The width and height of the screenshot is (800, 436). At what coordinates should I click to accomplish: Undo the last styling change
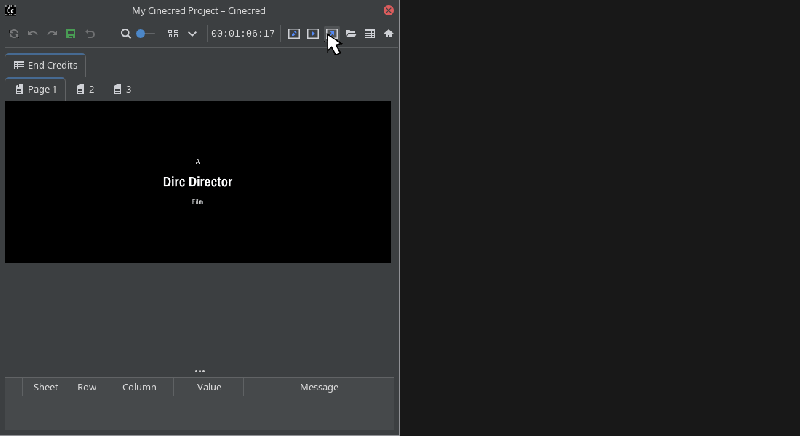33,34
